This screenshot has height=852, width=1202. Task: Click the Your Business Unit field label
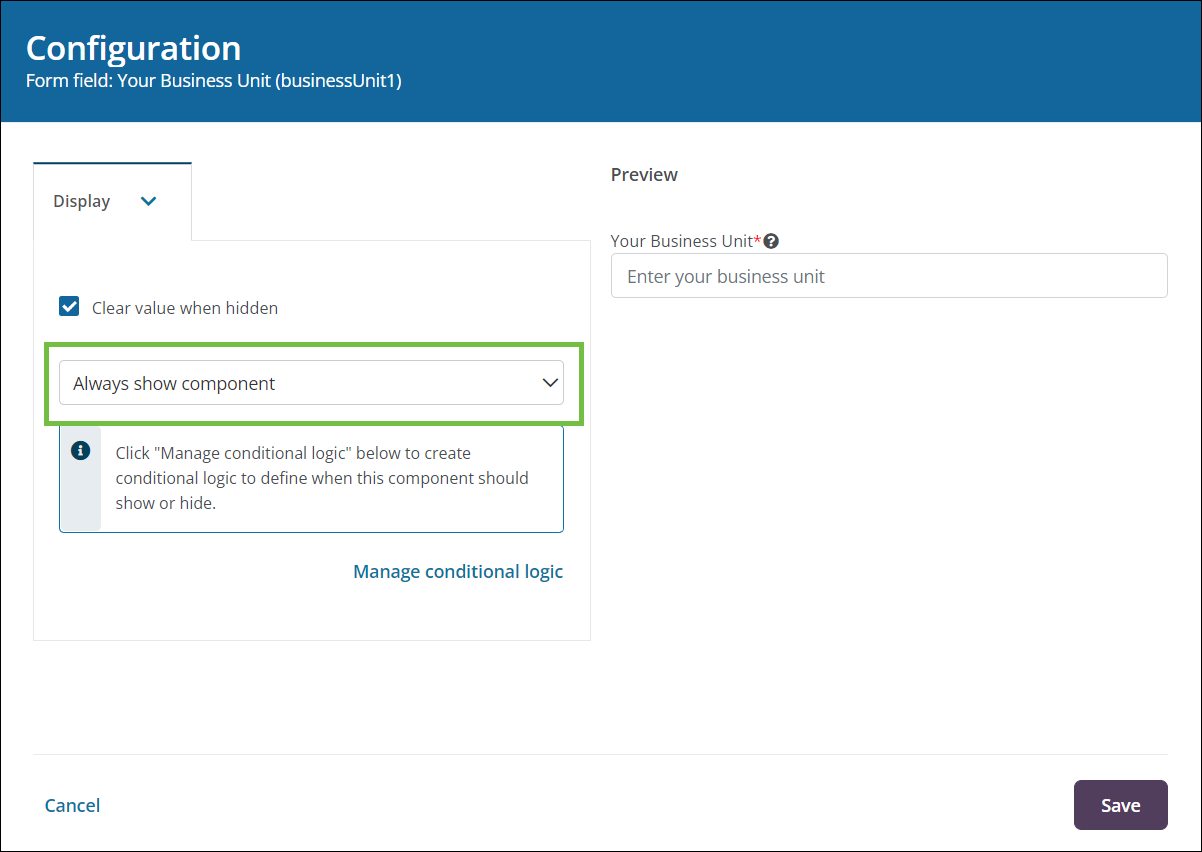pyautogui.click(x=681, y=241)
